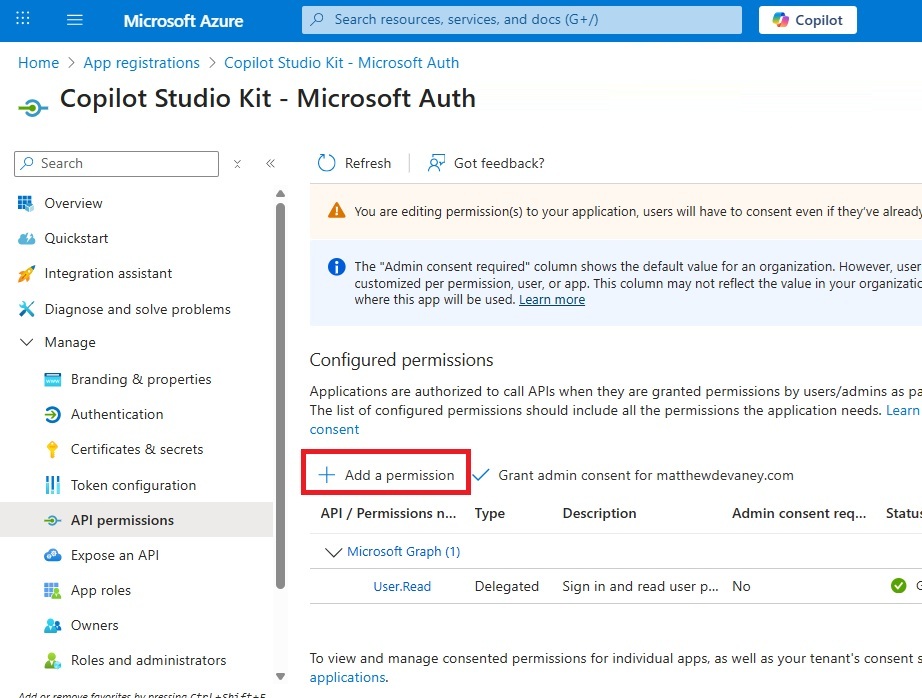Select Authentication in the Manage menu
The image size is (922, 698).
pyautogui.click(x=116, y=414)
